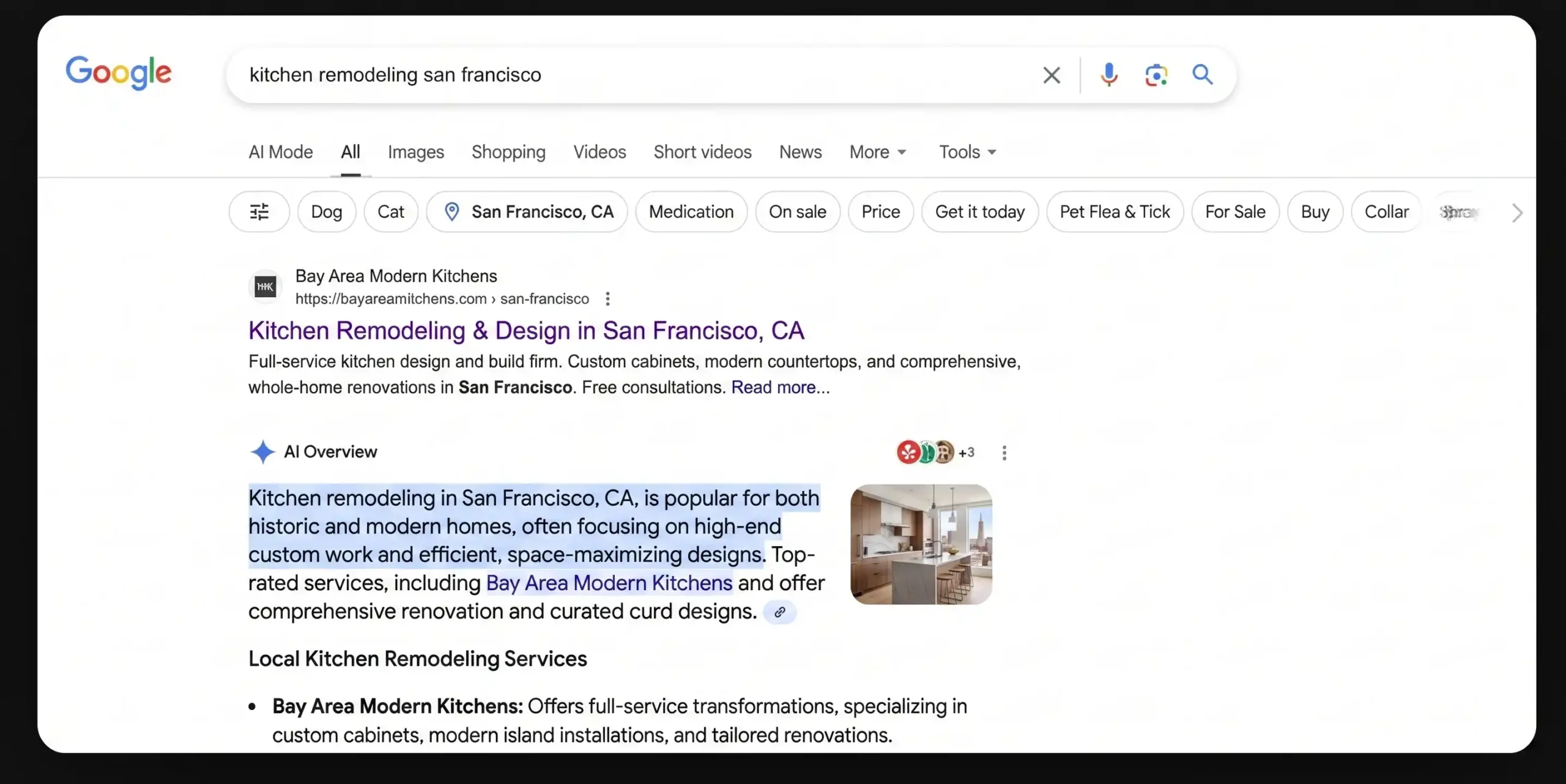Select the San Francisco, CA location chip
The width and height of the screenshot is (1566, 784).
coord(527,212)
